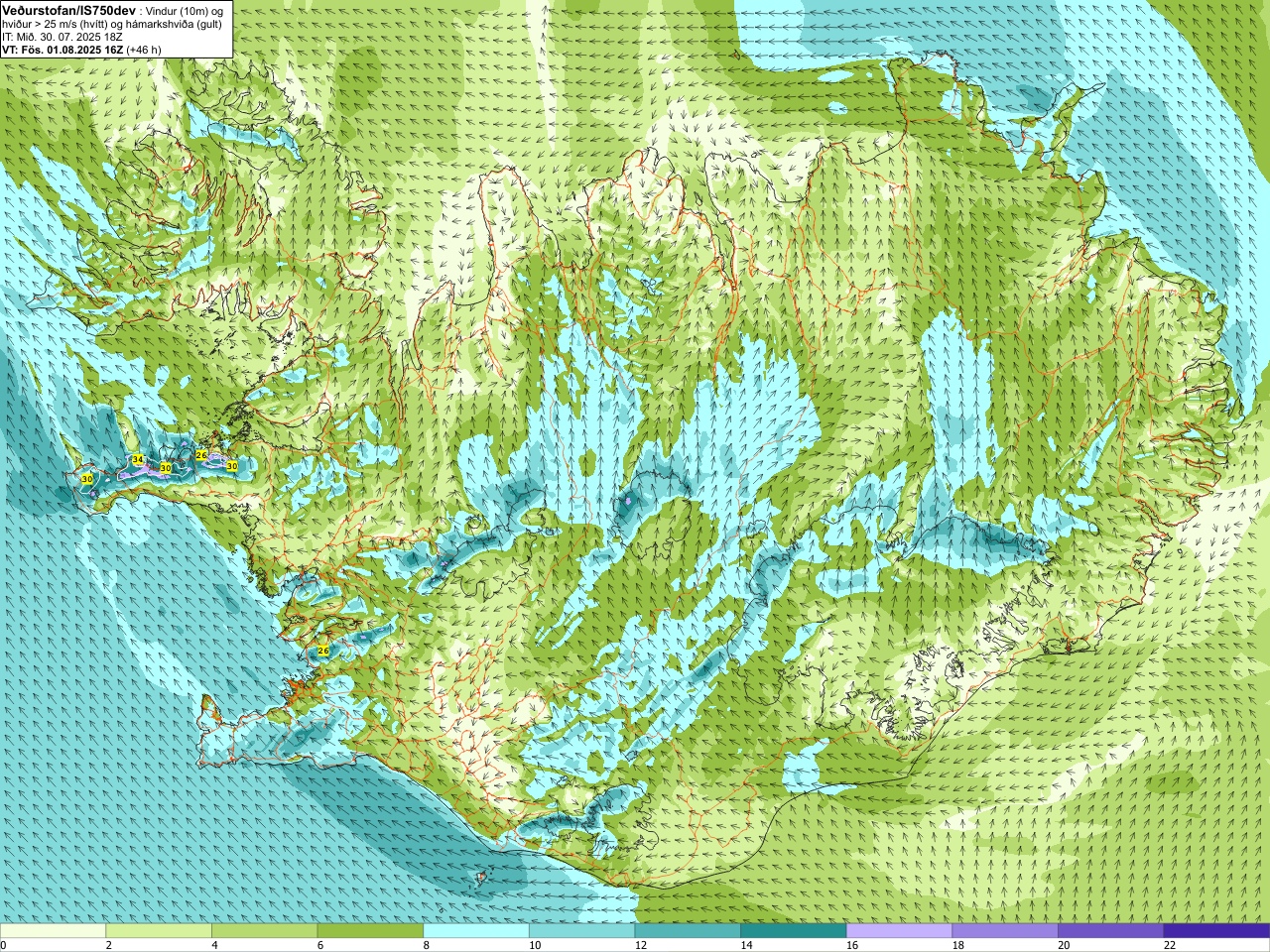Click the 'VT: Fös. 01.08.2025 16Z' valid time
Screen dimensions: 1270x952
63,50
